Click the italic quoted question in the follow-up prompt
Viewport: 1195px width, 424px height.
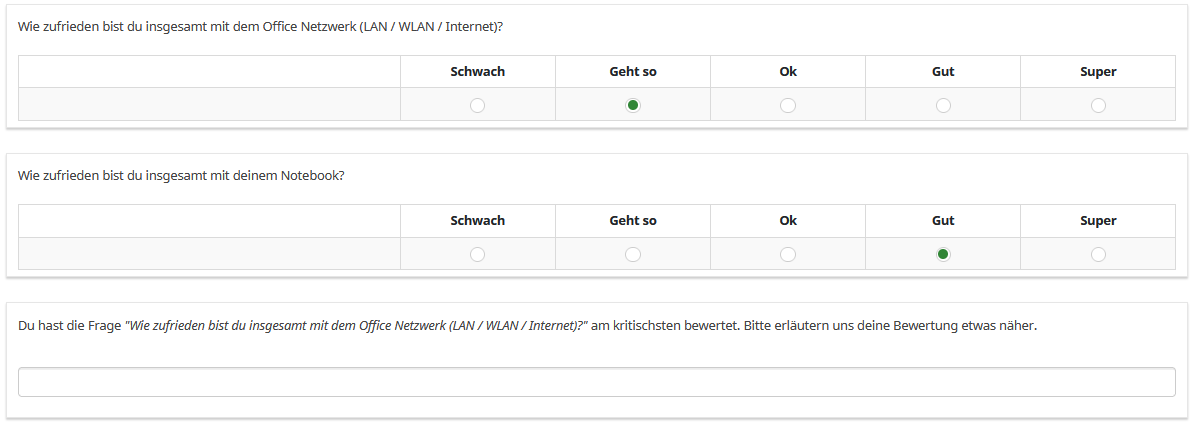click(355, 325)
